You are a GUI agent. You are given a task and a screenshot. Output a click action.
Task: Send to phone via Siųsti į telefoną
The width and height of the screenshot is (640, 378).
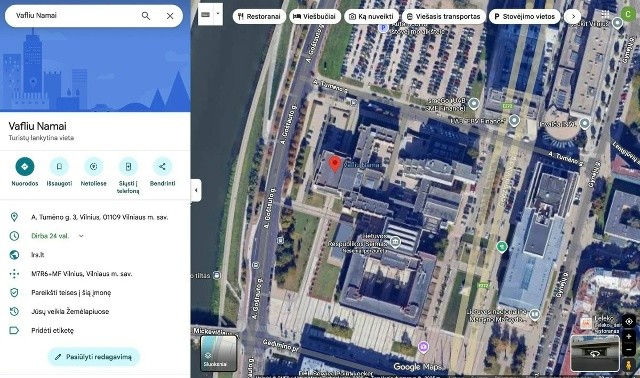pyautogui.click(x=128, y=167)
